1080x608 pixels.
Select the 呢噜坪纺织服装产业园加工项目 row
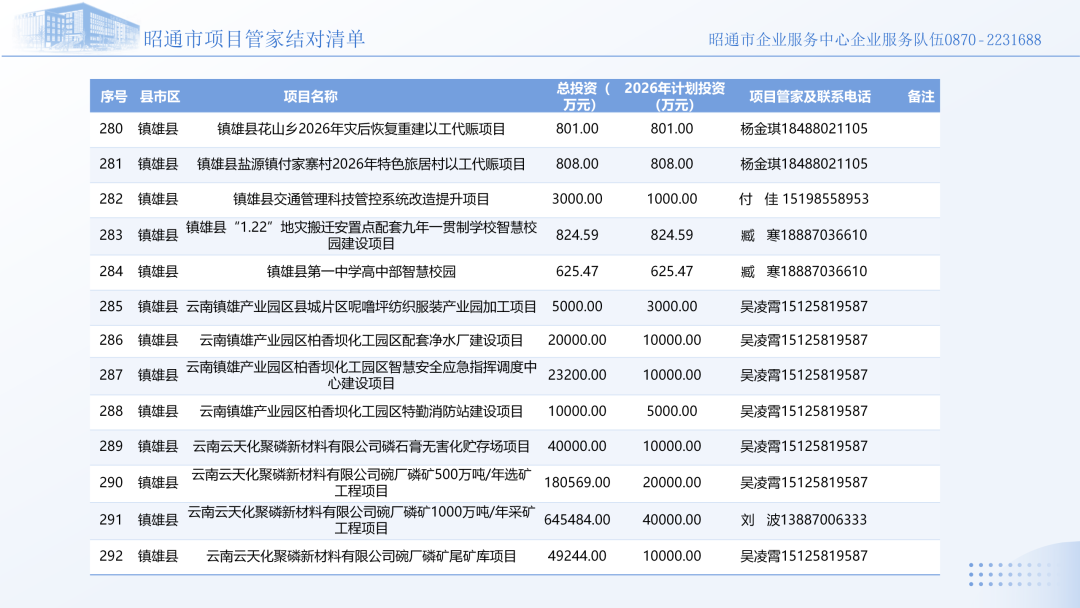(x=361, y=306)
